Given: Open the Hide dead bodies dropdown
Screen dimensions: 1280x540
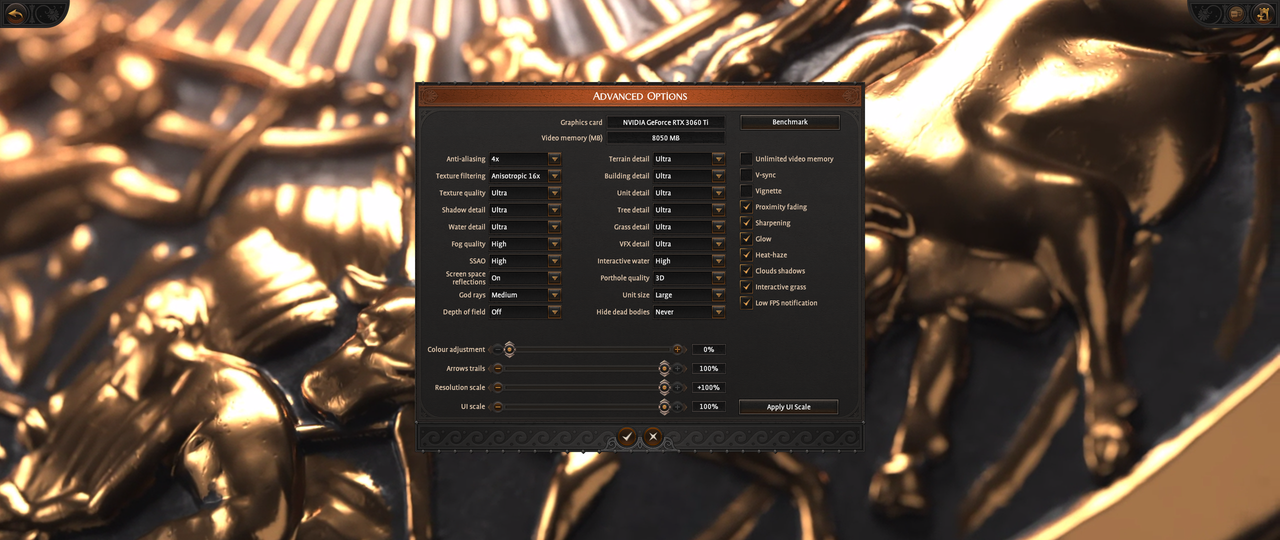Looking at the screenshot, I should pyautogui.click(x=689, y=312).
